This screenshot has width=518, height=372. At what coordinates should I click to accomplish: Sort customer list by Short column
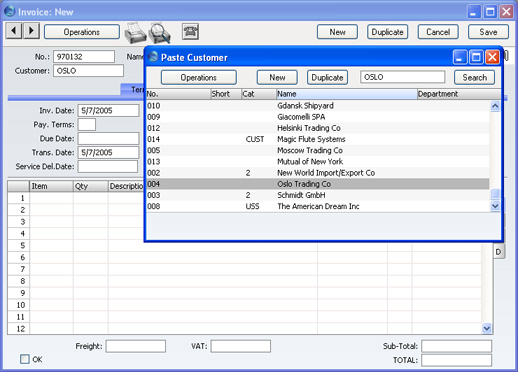[226, 94]
